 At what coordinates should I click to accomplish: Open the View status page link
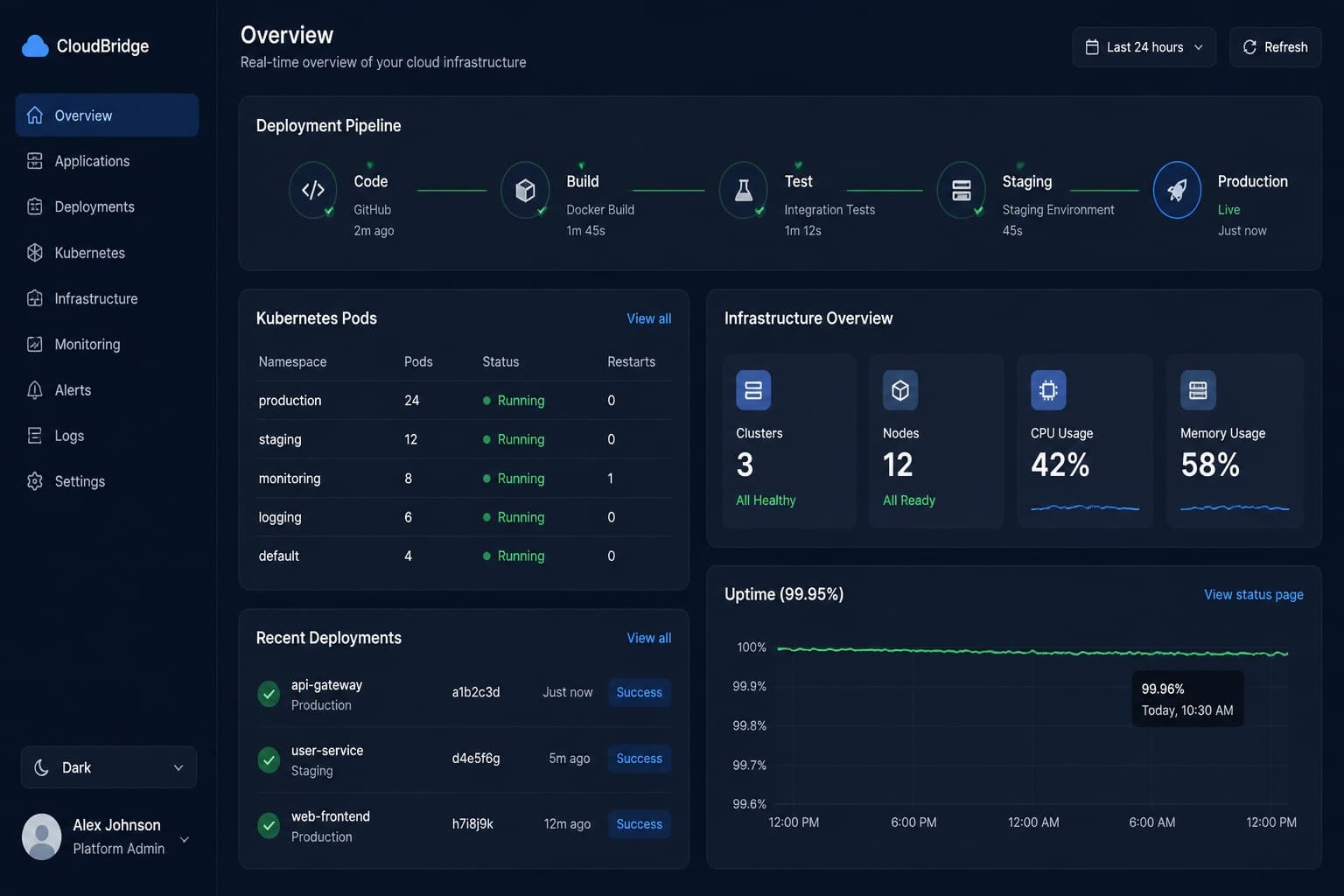click(1253, 594)
